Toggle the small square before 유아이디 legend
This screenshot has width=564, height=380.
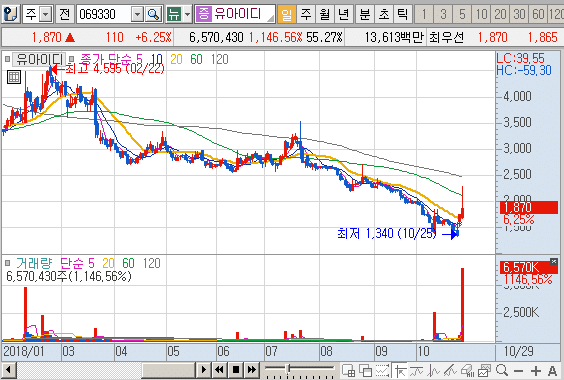[x=8, y=59]
